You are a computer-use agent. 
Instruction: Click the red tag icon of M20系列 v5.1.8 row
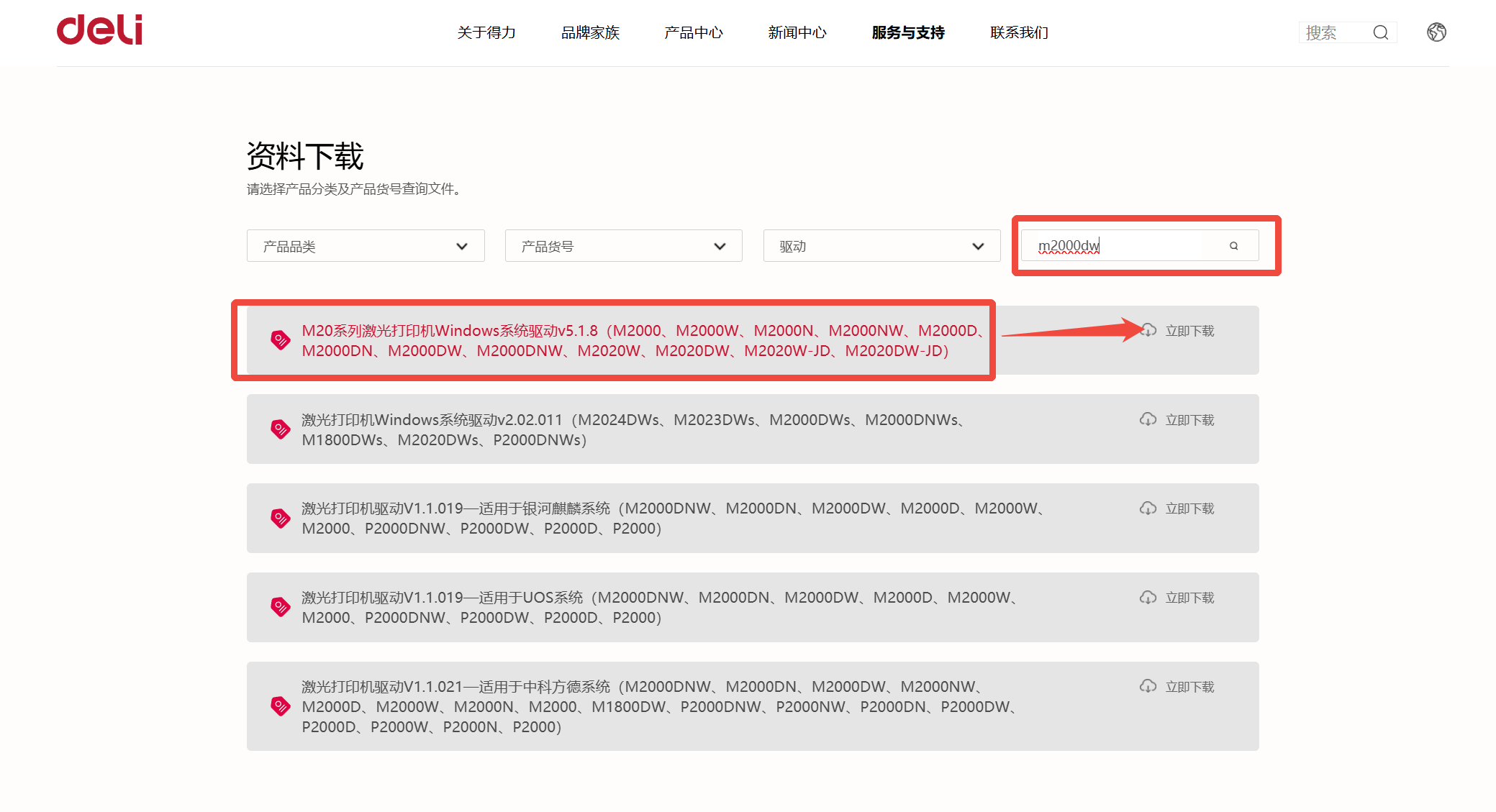click(x=280, y=339)
